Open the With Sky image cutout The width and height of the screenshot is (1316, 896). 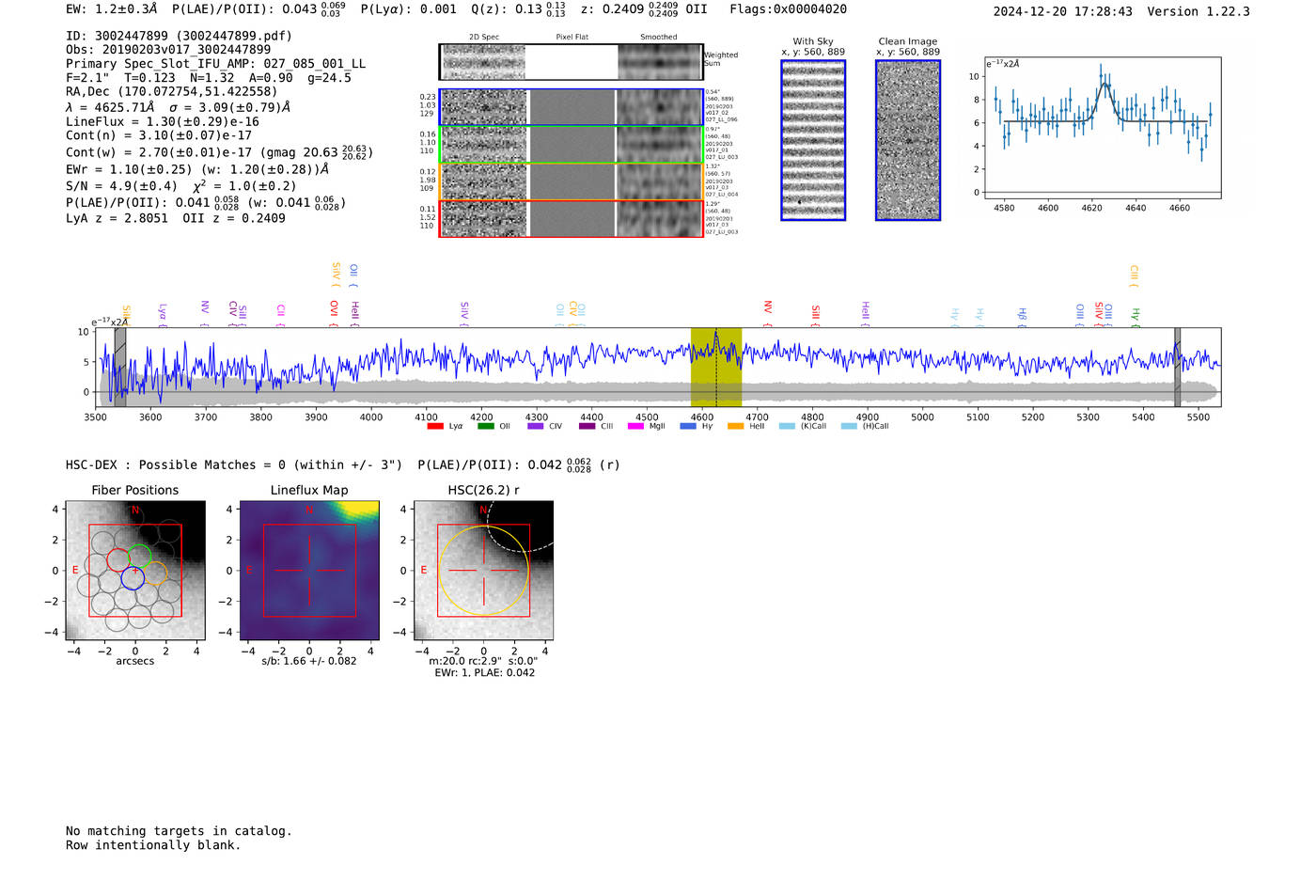813,140
